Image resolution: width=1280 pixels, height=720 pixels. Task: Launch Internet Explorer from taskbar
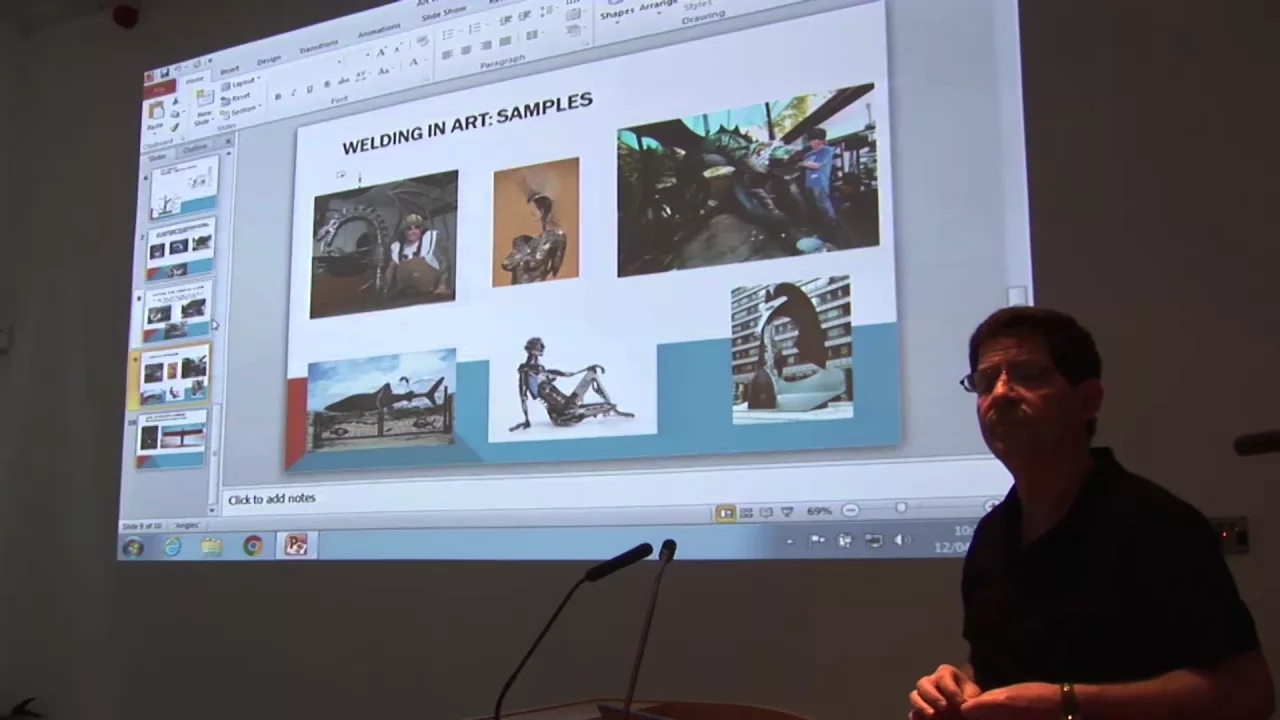click(173, 547)
